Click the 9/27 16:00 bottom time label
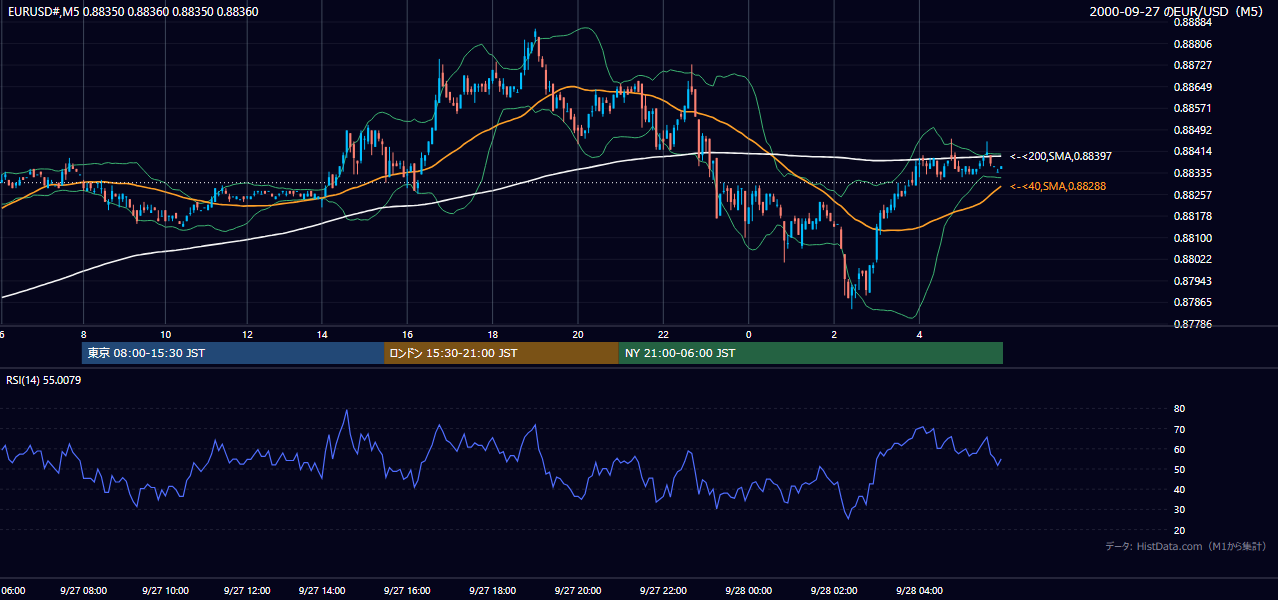1278x600 pixels. pyautogui.click(x=408, y=590)
